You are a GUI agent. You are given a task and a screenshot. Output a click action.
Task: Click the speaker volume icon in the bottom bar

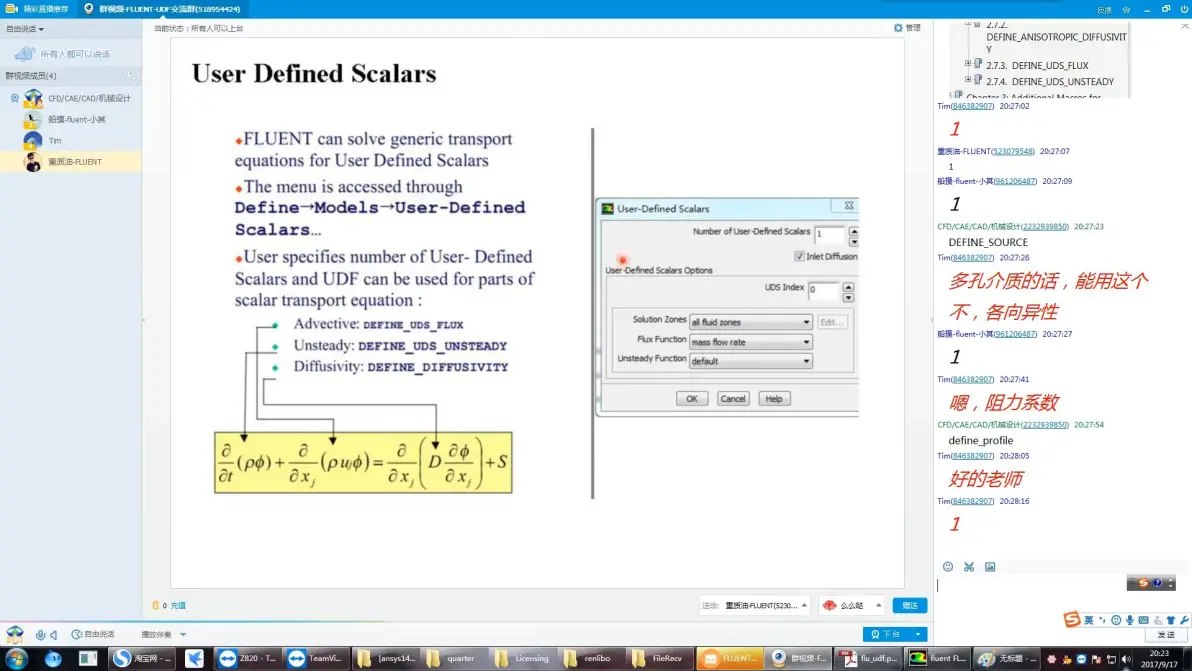(x=53, y=635)
